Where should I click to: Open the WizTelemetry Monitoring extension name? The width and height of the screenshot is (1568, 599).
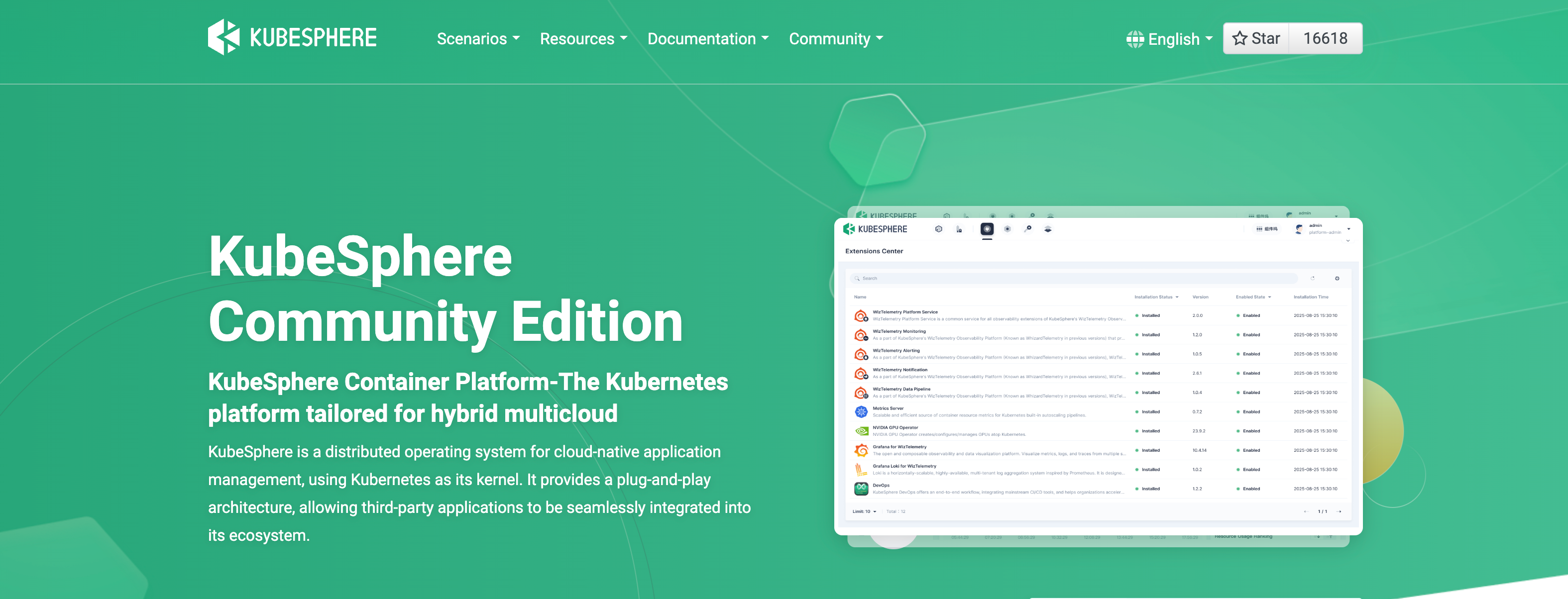click(x=898, y=331)
